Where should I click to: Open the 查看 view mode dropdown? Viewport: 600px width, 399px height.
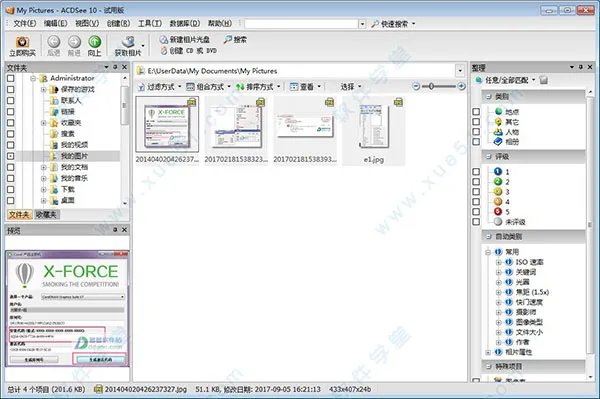click(x=305, y=87)
